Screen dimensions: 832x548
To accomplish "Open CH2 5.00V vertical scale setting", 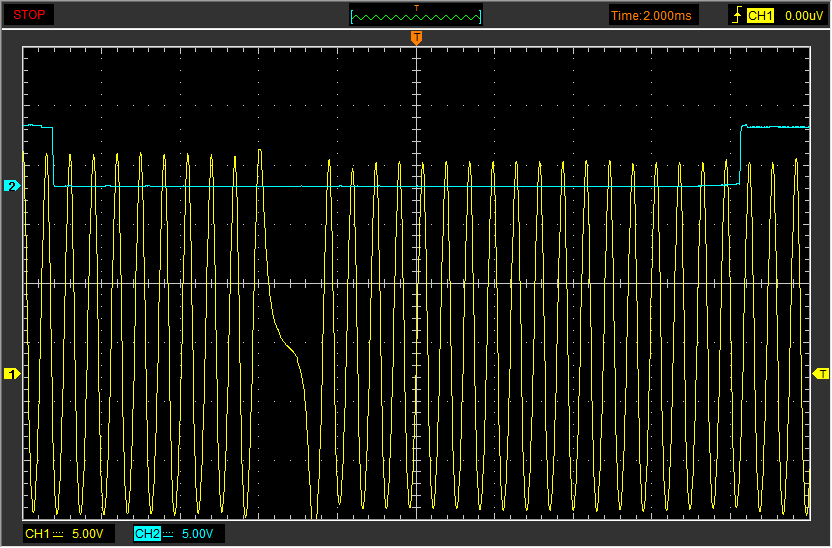I will [x=197, y=534].
